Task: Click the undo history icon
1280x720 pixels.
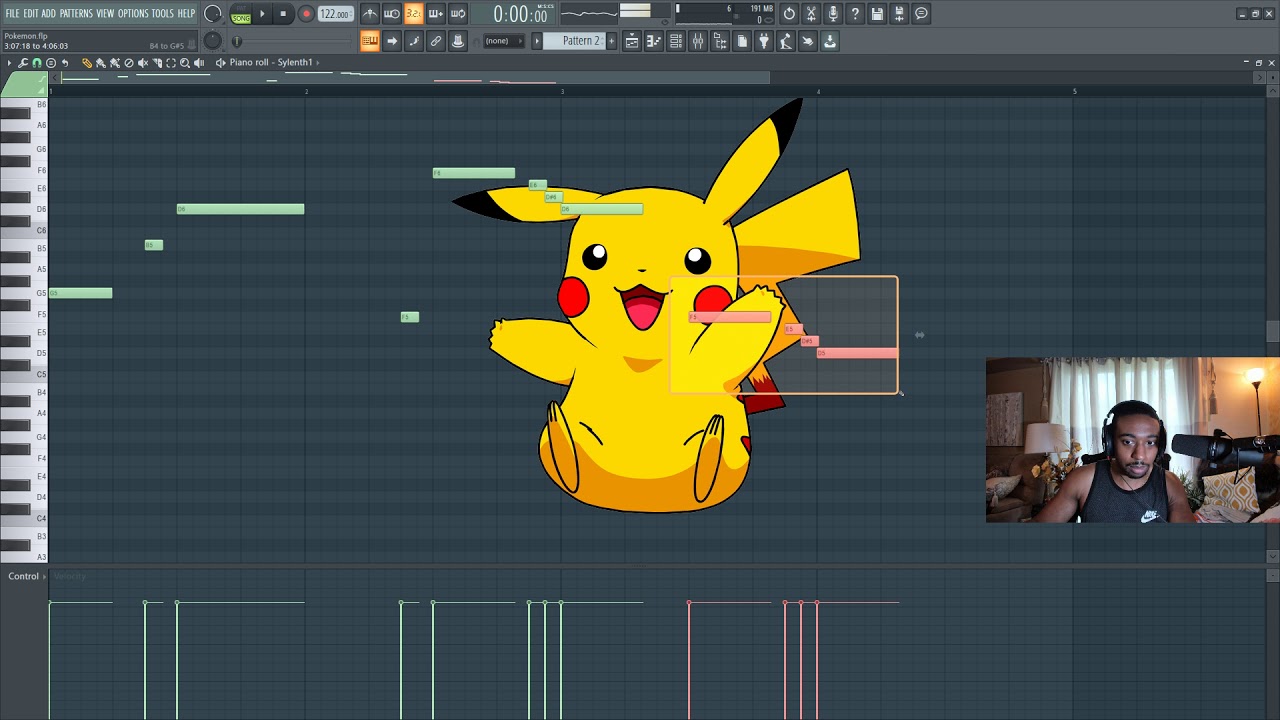Action: click(x=789, y=14)
